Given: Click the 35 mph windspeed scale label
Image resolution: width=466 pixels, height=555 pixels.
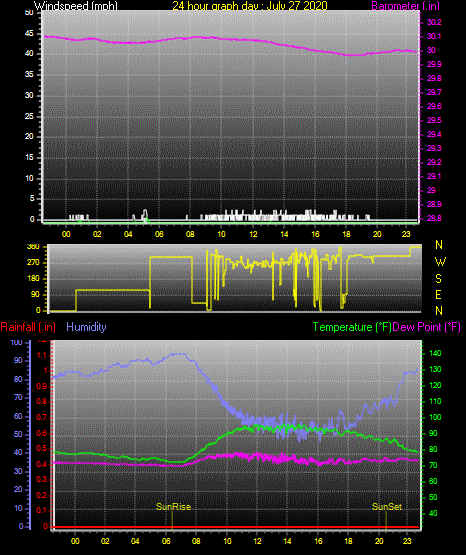Looking at the screenshot, I should (x=29, y=75).
